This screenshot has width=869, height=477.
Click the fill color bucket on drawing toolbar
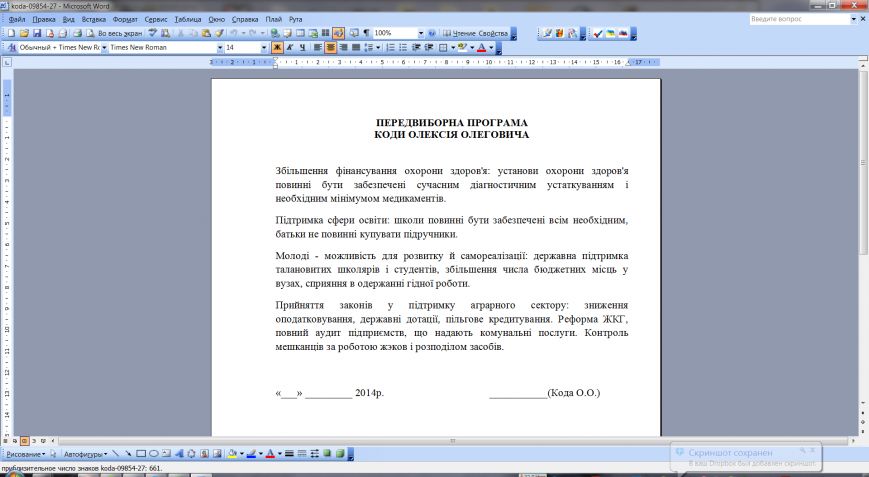point(232,454)
